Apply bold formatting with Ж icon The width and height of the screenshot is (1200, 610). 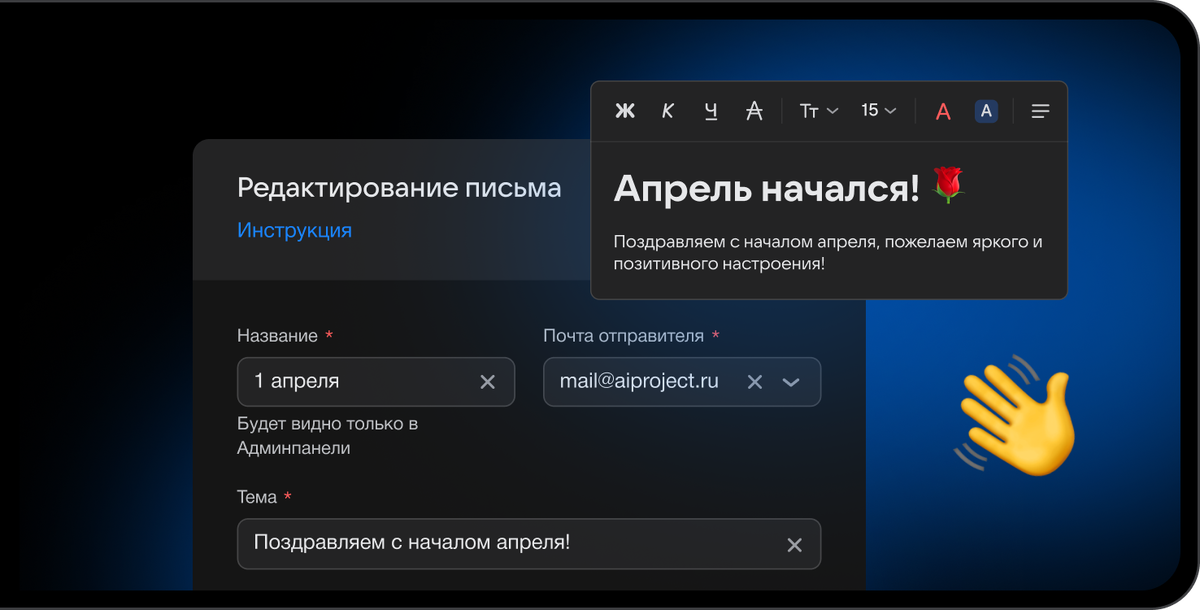(x=624, y=111)
